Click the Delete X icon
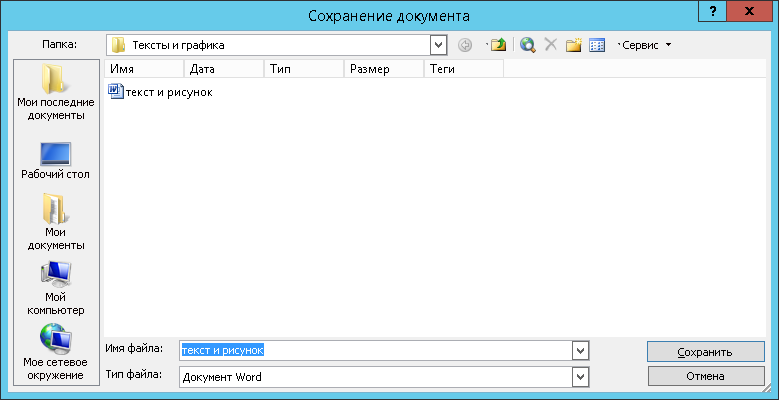779x400 pixels. (550, 45)
